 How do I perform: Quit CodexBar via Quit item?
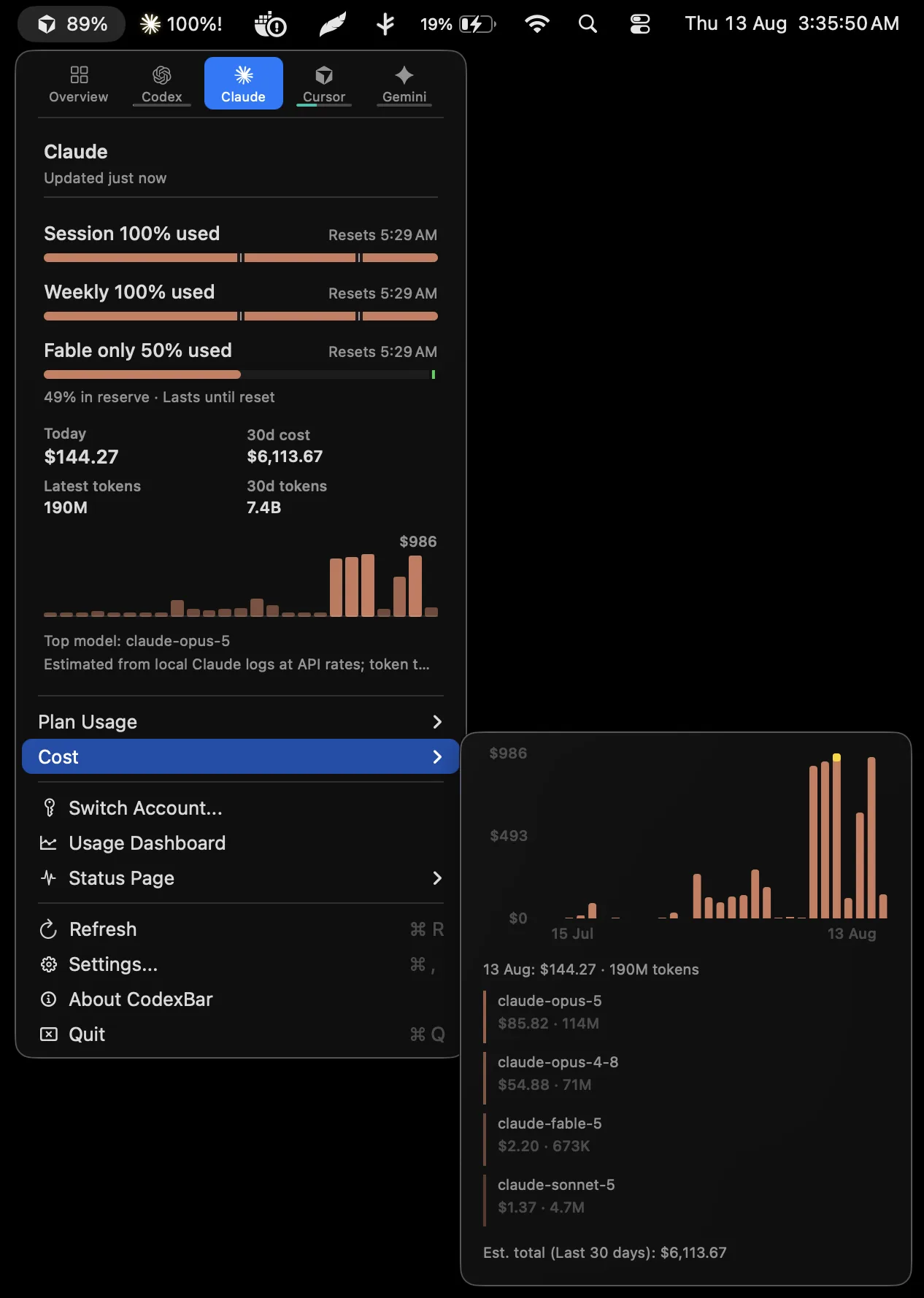pos(240,1034)
